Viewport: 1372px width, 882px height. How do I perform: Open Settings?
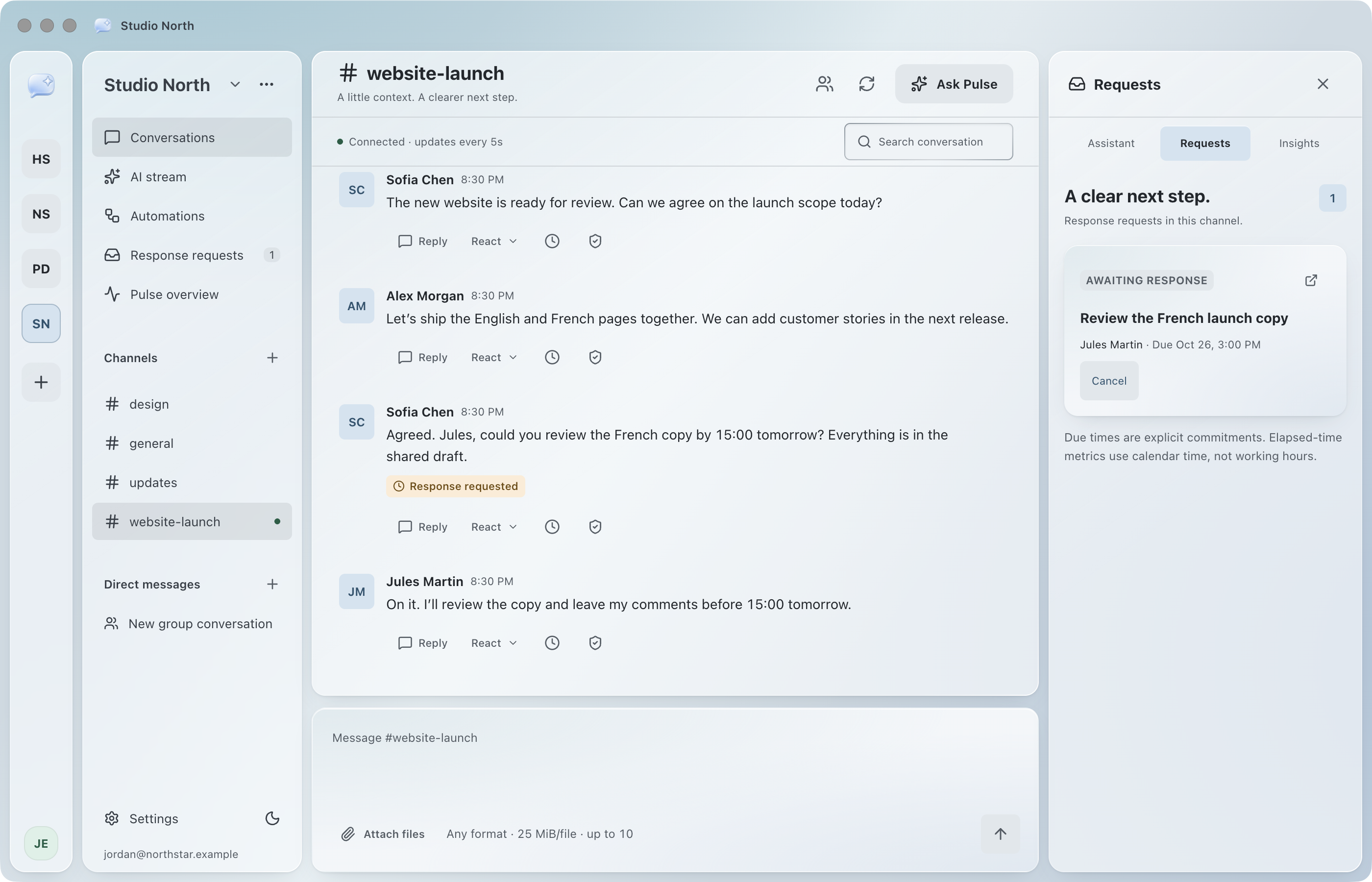pyautogui.click(x=142, y=818)
